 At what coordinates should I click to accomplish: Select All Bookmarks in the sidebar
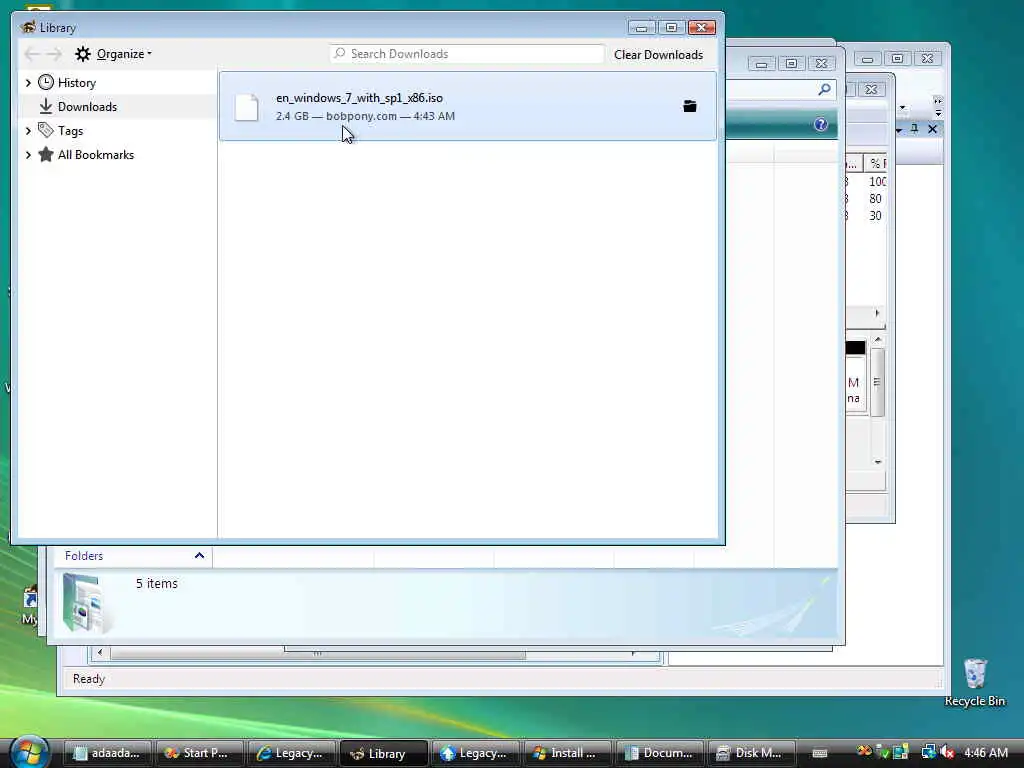(96, 155)
